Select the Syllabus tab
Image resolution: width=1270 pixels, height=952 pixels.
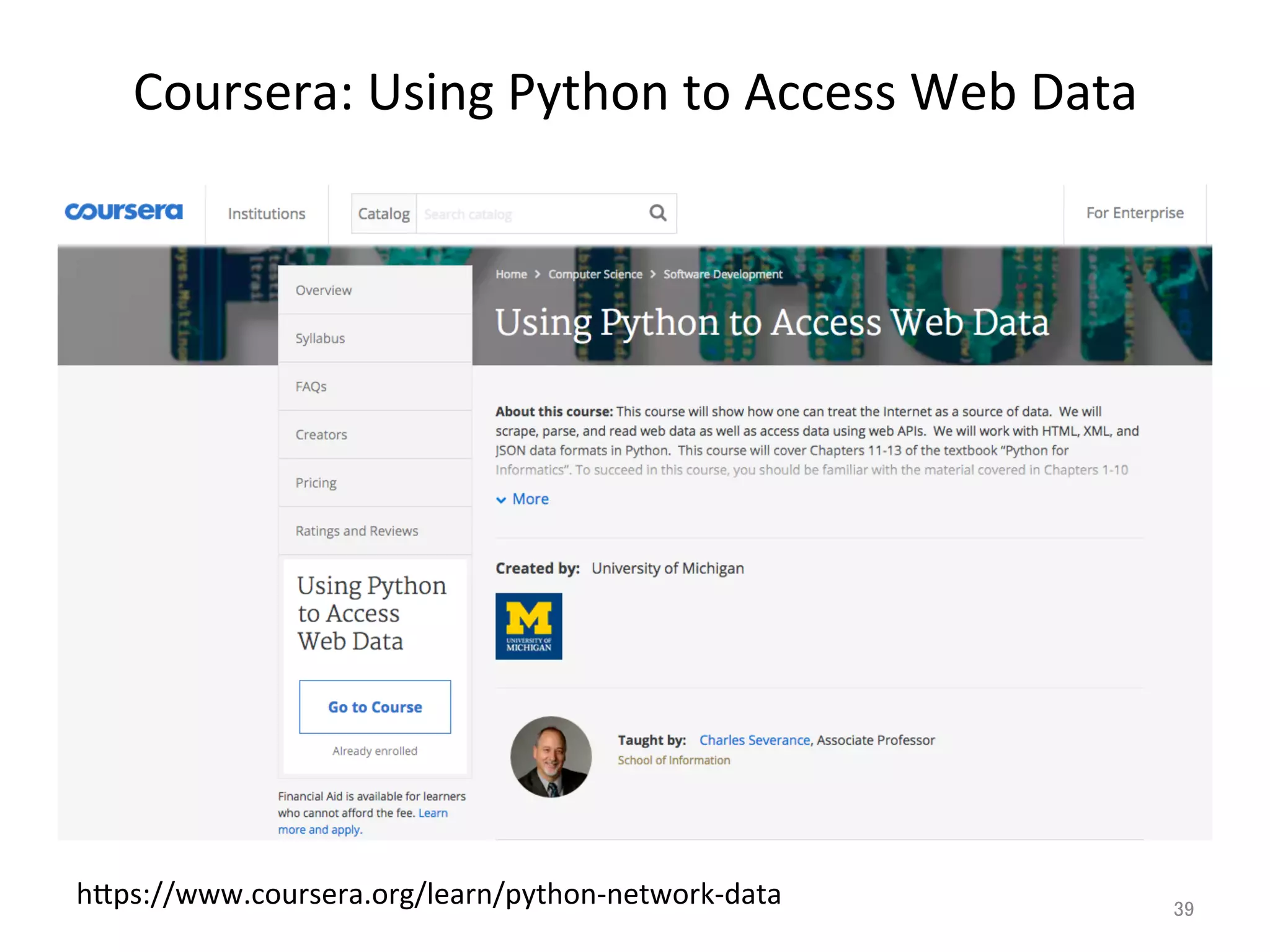click(x=375, y=338)
